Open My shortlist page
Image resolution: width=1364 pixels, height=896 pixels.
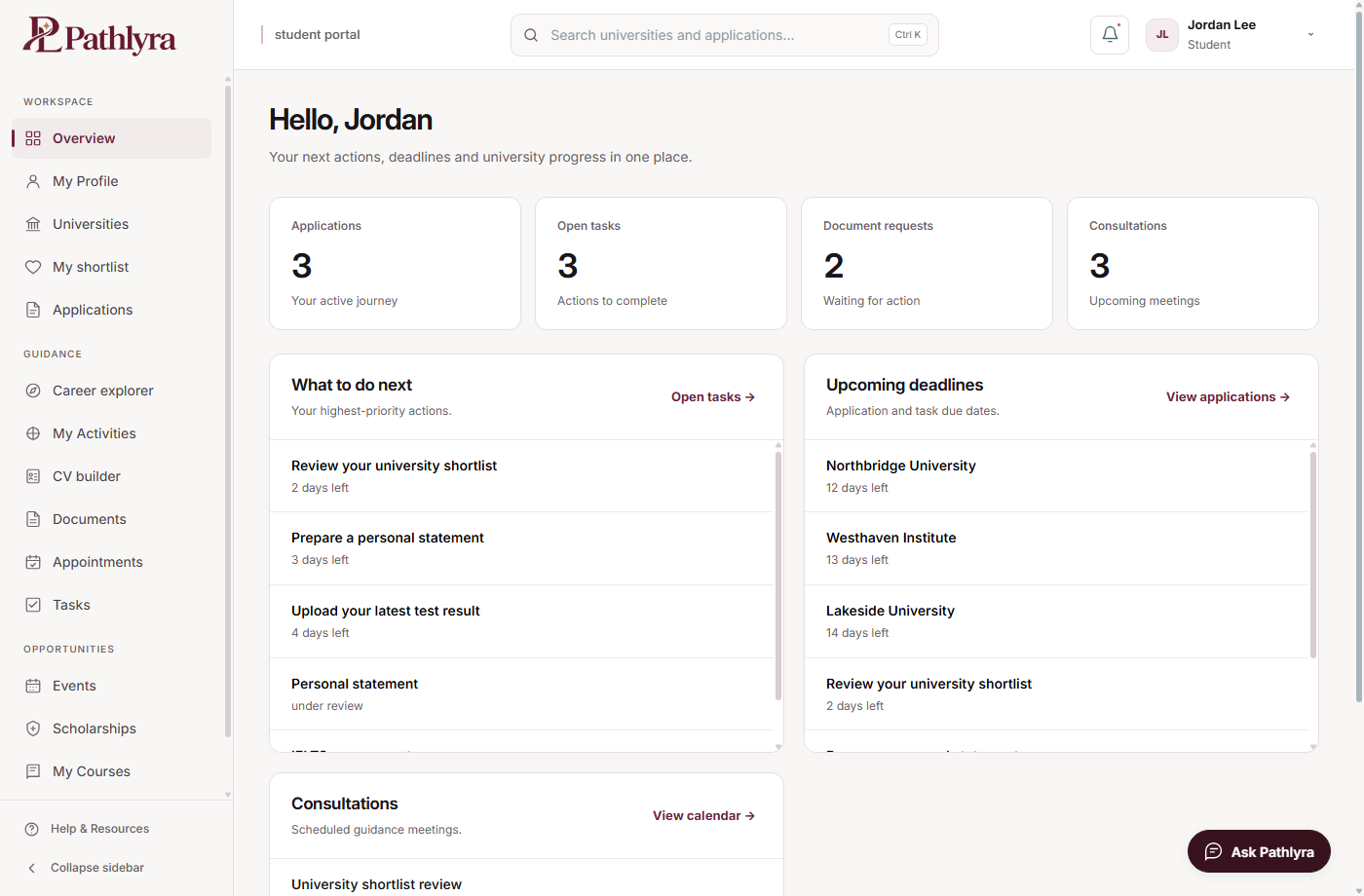click(x=112, y=267)
